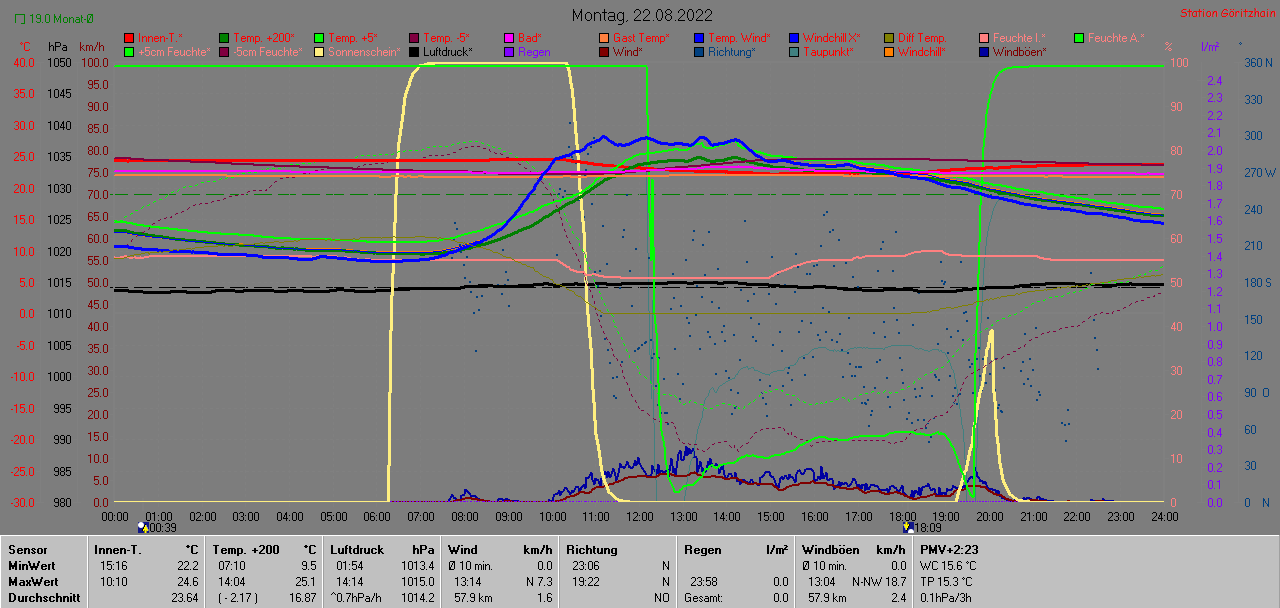This screenshot has height=608, width=1280.
Task: Click the Feuchte I. pink legend entry
Action: click(x=1012, y=38)
